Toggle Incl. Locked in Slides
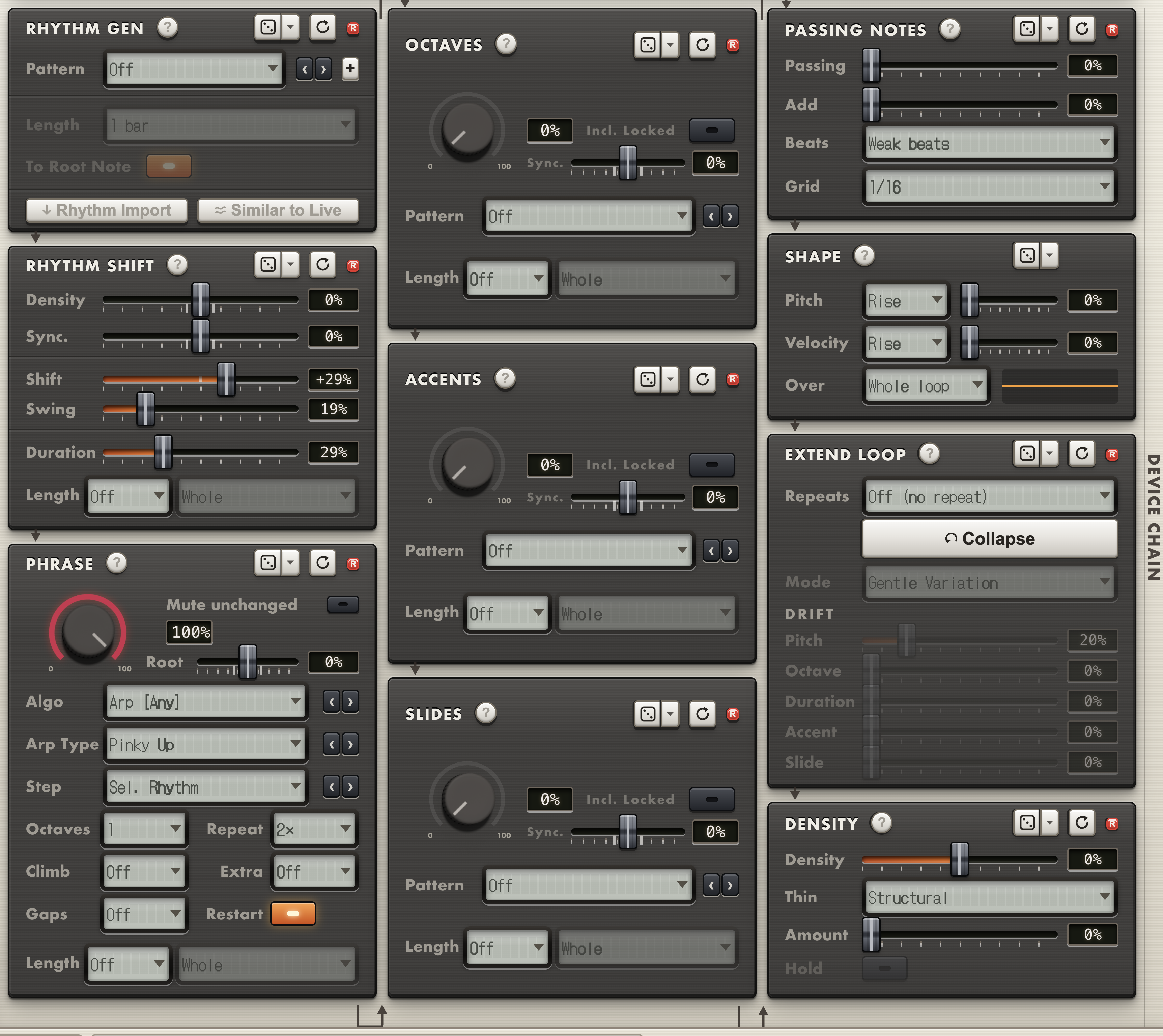1163x1036 pixels. (x=712, y=799)
